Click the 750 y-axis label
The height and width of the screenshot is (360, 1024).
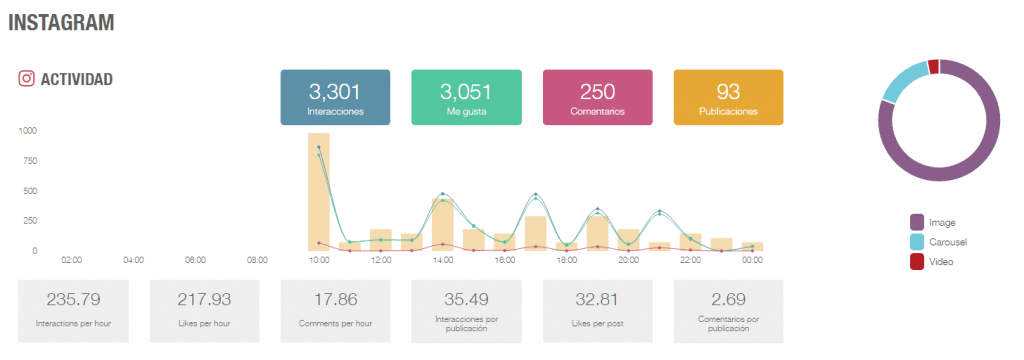point(31,161)
